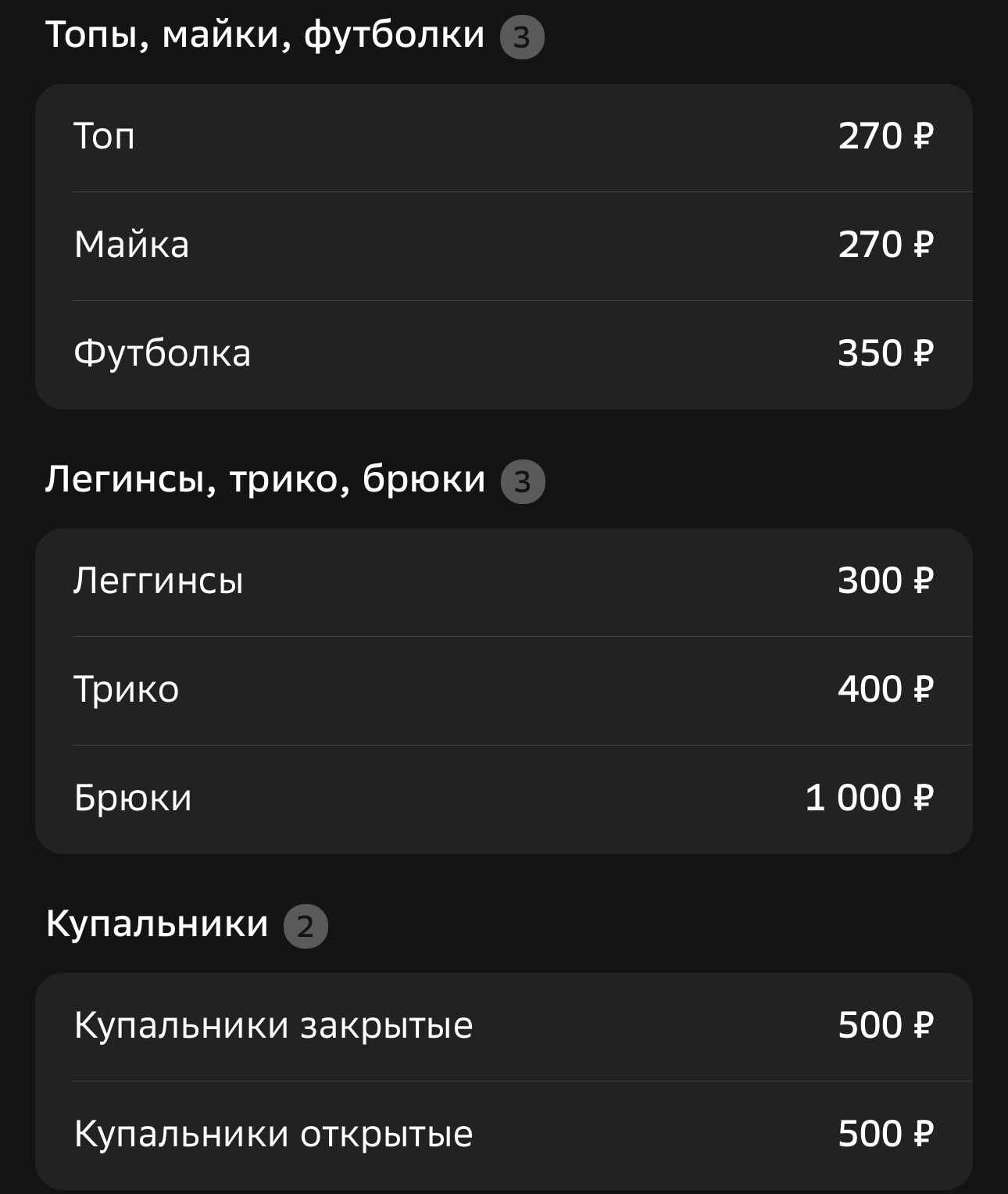Select Купальники закрытые row

(504, 1027)
